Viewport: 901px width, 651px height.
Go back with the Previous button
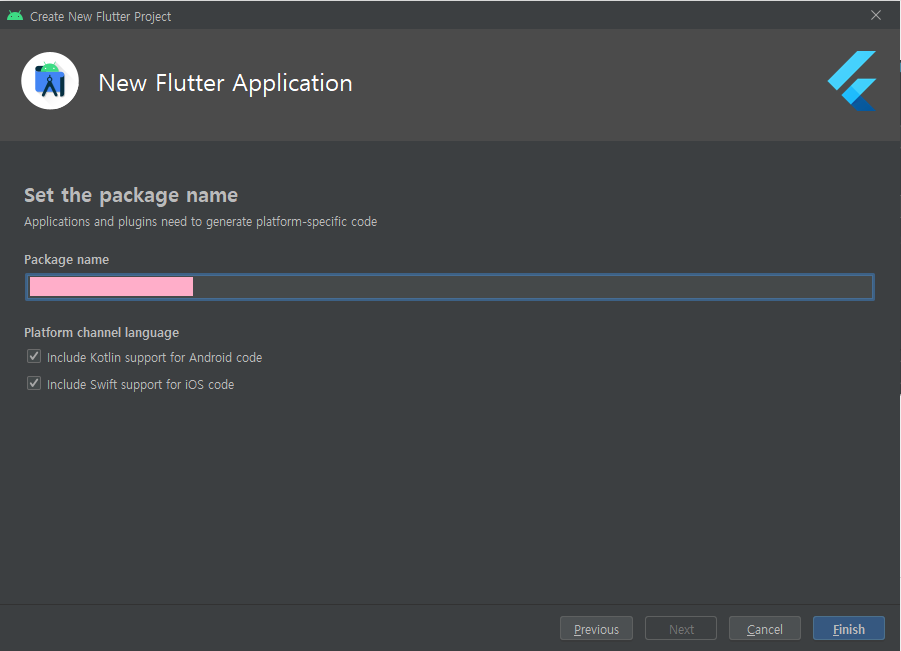pos(596,629)
